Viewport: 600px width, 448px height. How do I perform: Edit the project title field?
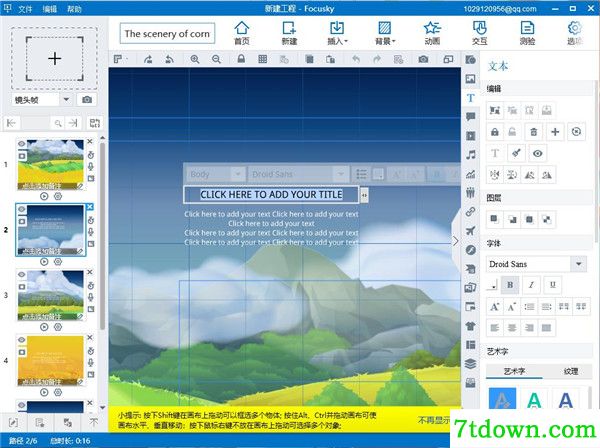click(x=167, y=34)
